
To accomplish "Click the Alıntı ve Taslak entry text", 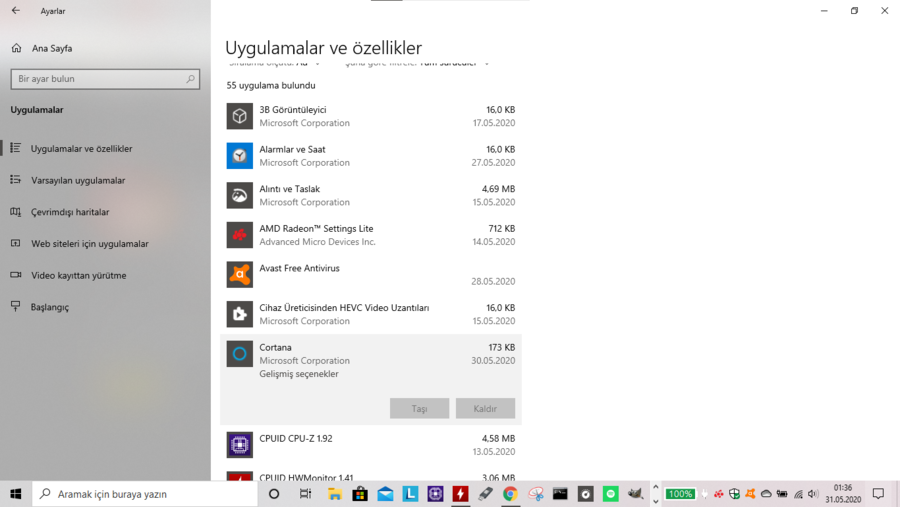I will coord(289,189).
